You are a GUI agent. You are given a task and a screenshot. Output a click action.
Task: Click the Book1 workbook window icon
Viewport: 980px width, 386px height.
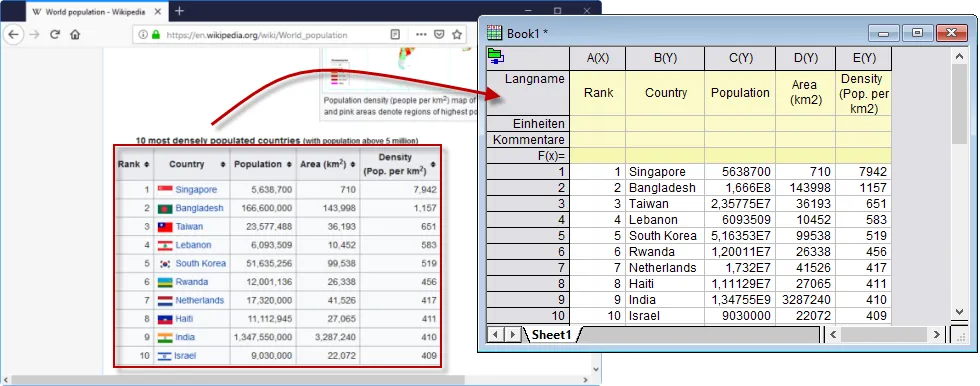494,33
